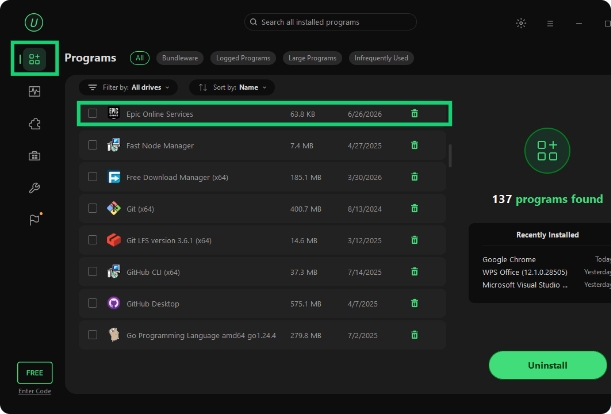
Task: Open the toolbox briefcase icon
Action: tap(34, 156)
